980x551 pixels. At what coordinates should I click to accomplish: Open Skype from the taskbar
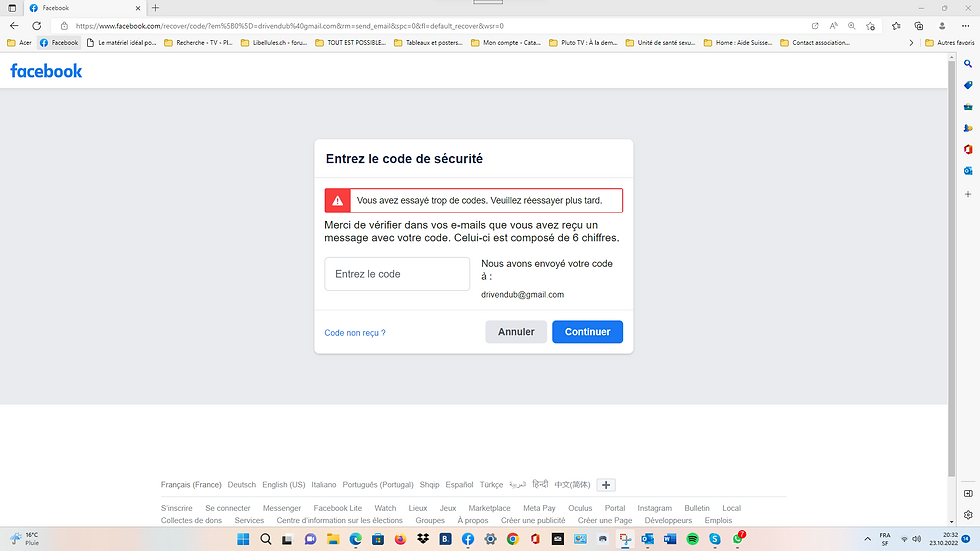point(715,539)
